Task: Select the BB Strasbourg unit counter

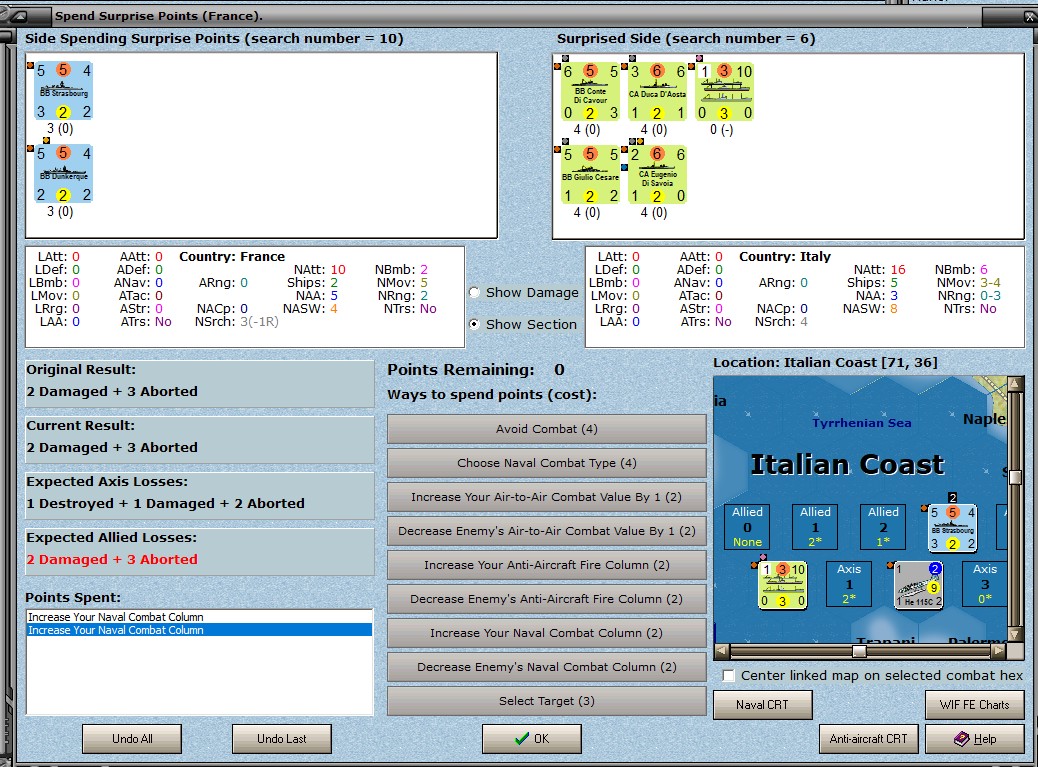Action: pos(64,91)
